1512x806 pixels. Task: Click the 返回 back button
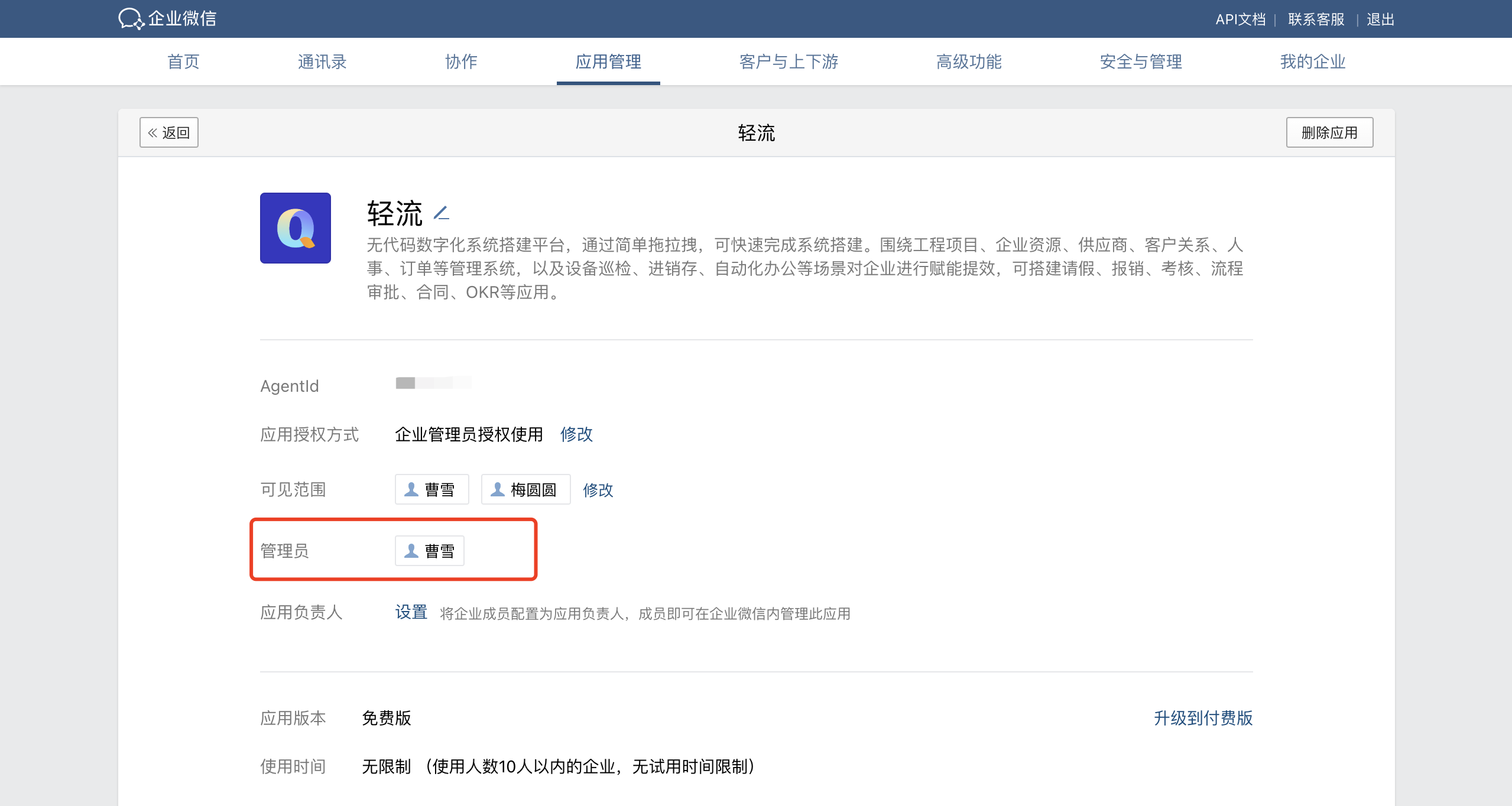coord(169,132)
